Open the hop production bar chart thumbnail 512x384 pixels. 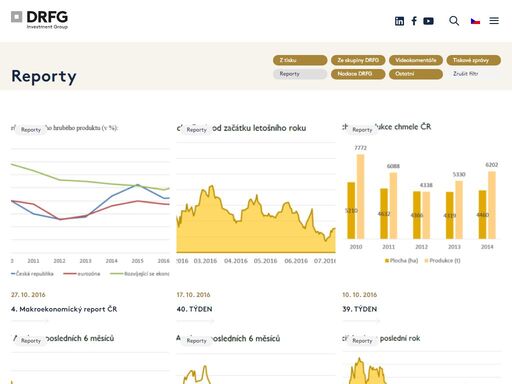[x=422, y=200]
